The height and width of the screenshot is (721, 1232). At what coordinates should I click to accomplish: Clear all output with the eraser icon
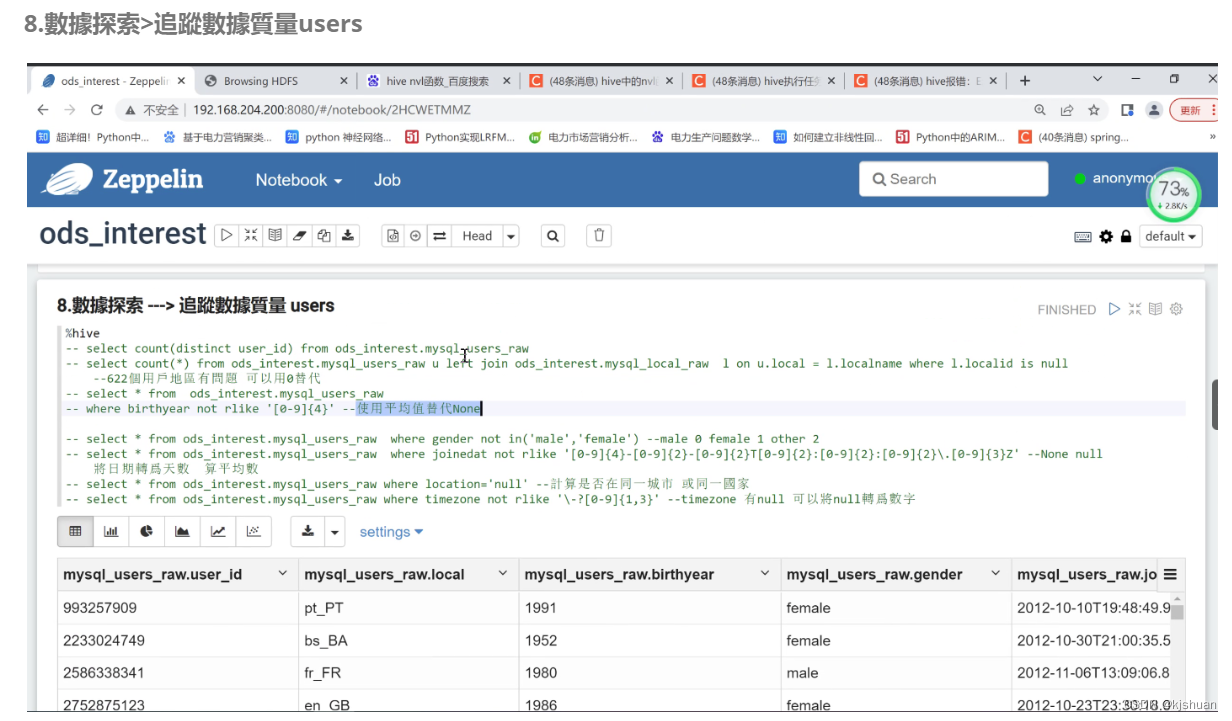tap(299, 236)
